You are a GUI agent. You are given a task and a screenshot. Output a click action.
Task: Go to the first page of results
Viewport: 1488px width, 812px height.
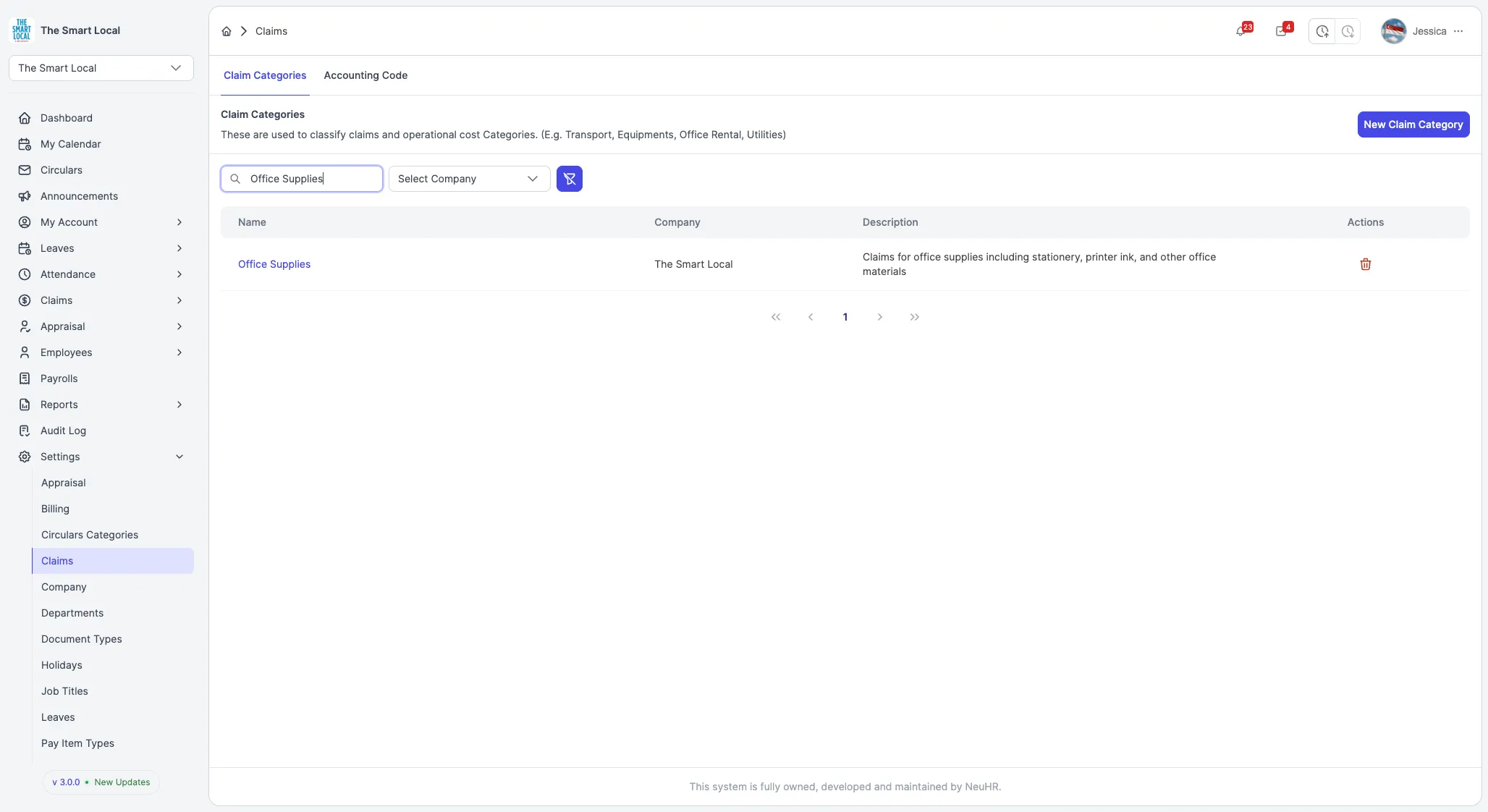click(x=776, y=317)
